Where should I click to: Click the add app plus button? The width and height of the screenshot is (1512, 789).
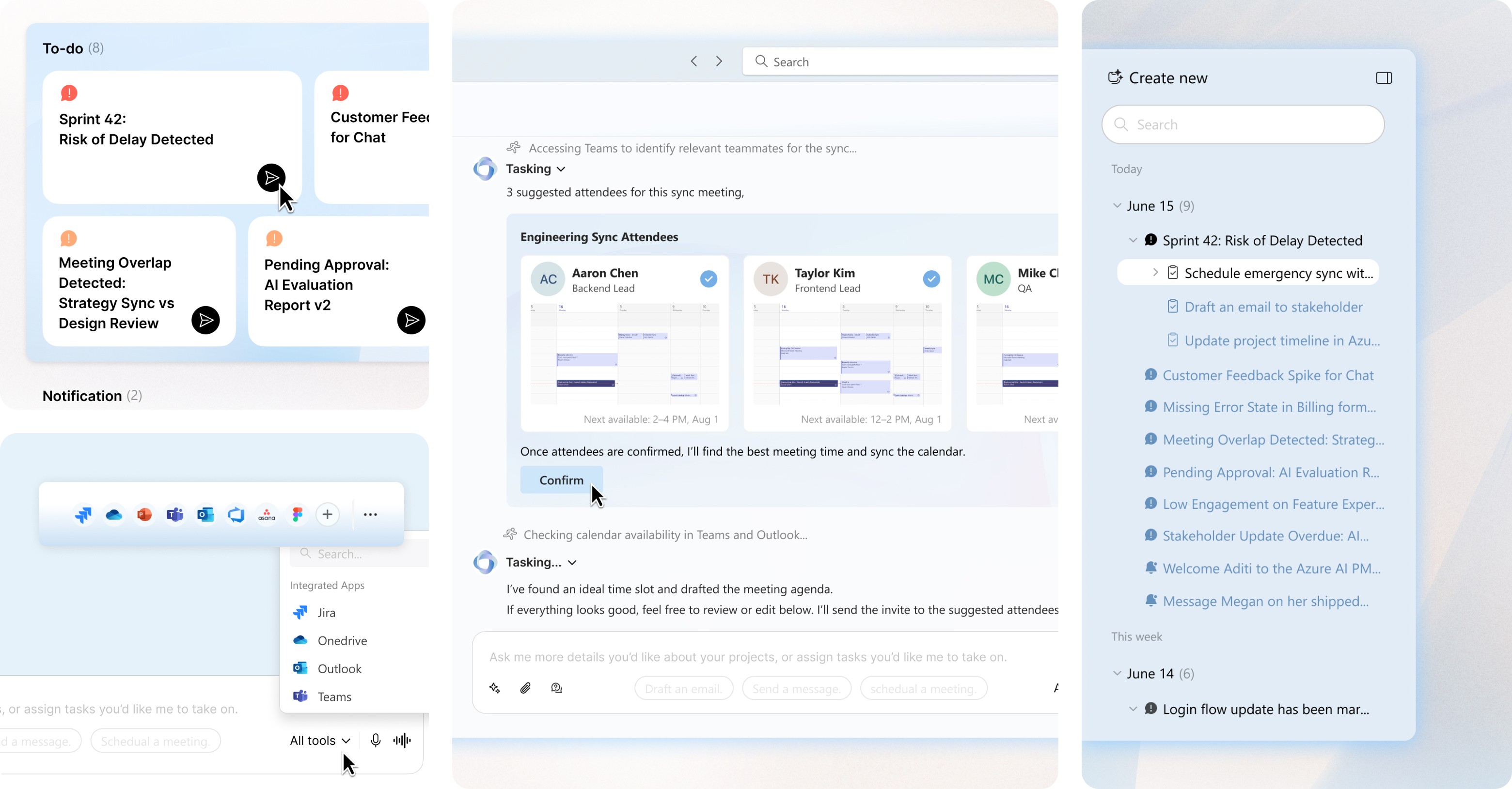328,514
